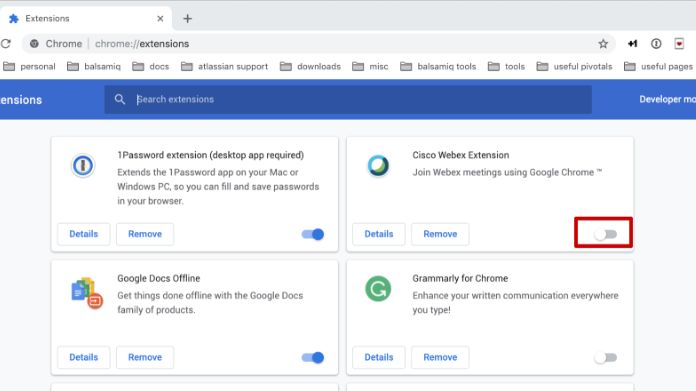
Task: Open Details for Grammarly for Chrome
Action: point(379,357)
